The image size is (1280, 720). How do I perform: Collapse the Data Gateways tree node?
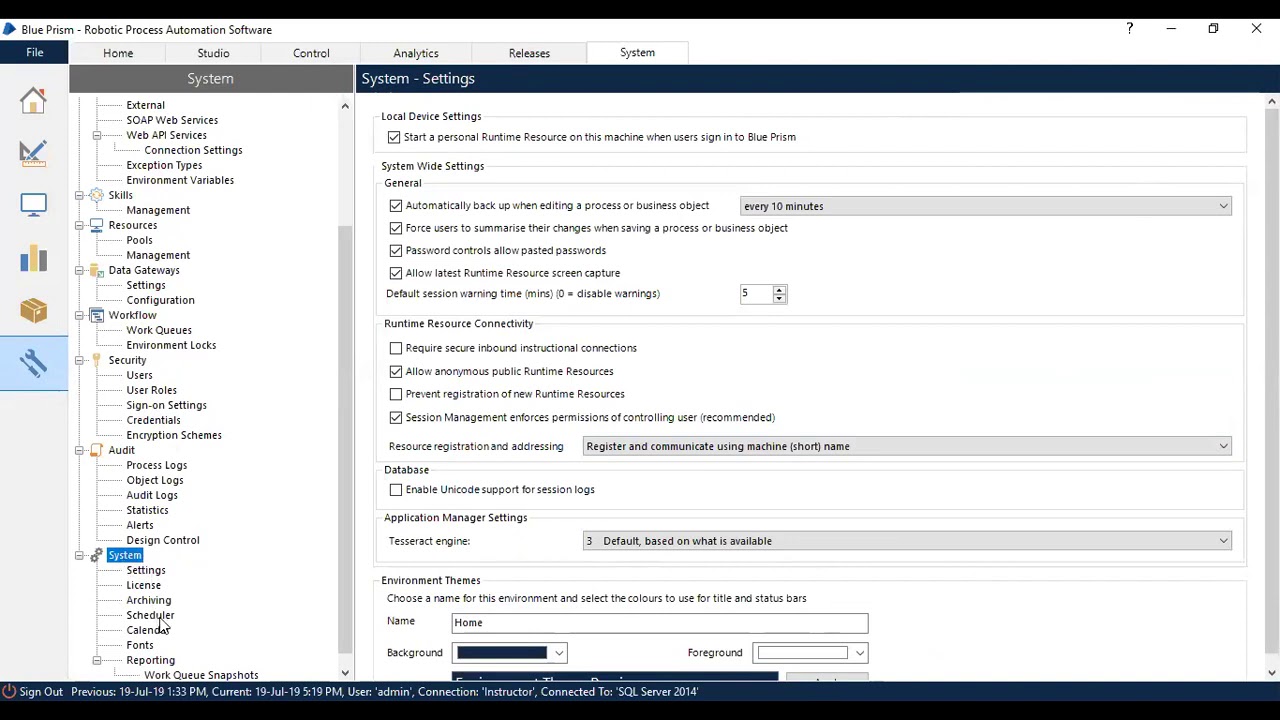(x=79, y=270)
